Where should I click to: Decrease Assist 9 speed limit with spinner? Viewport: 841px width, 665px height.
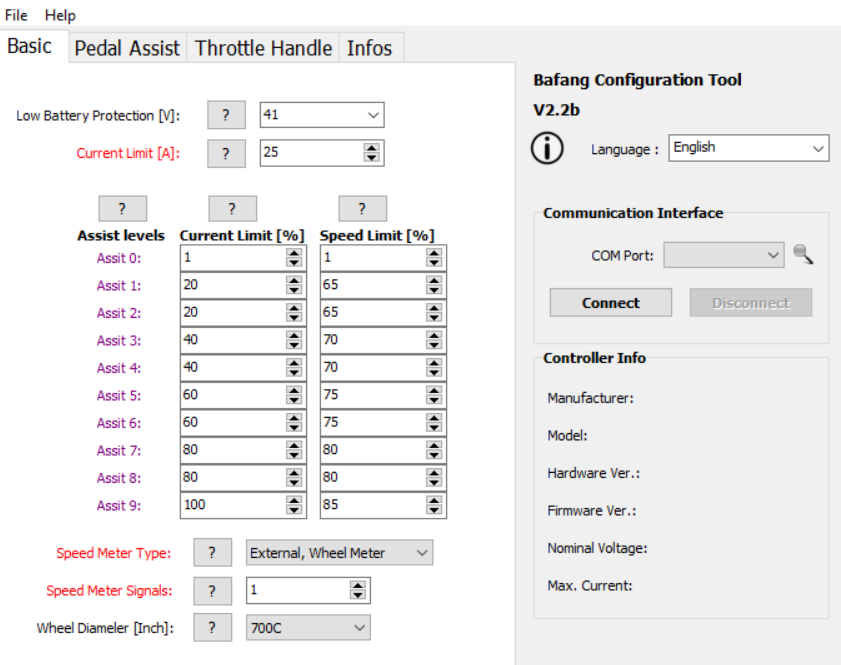click(x=433, y=510)
